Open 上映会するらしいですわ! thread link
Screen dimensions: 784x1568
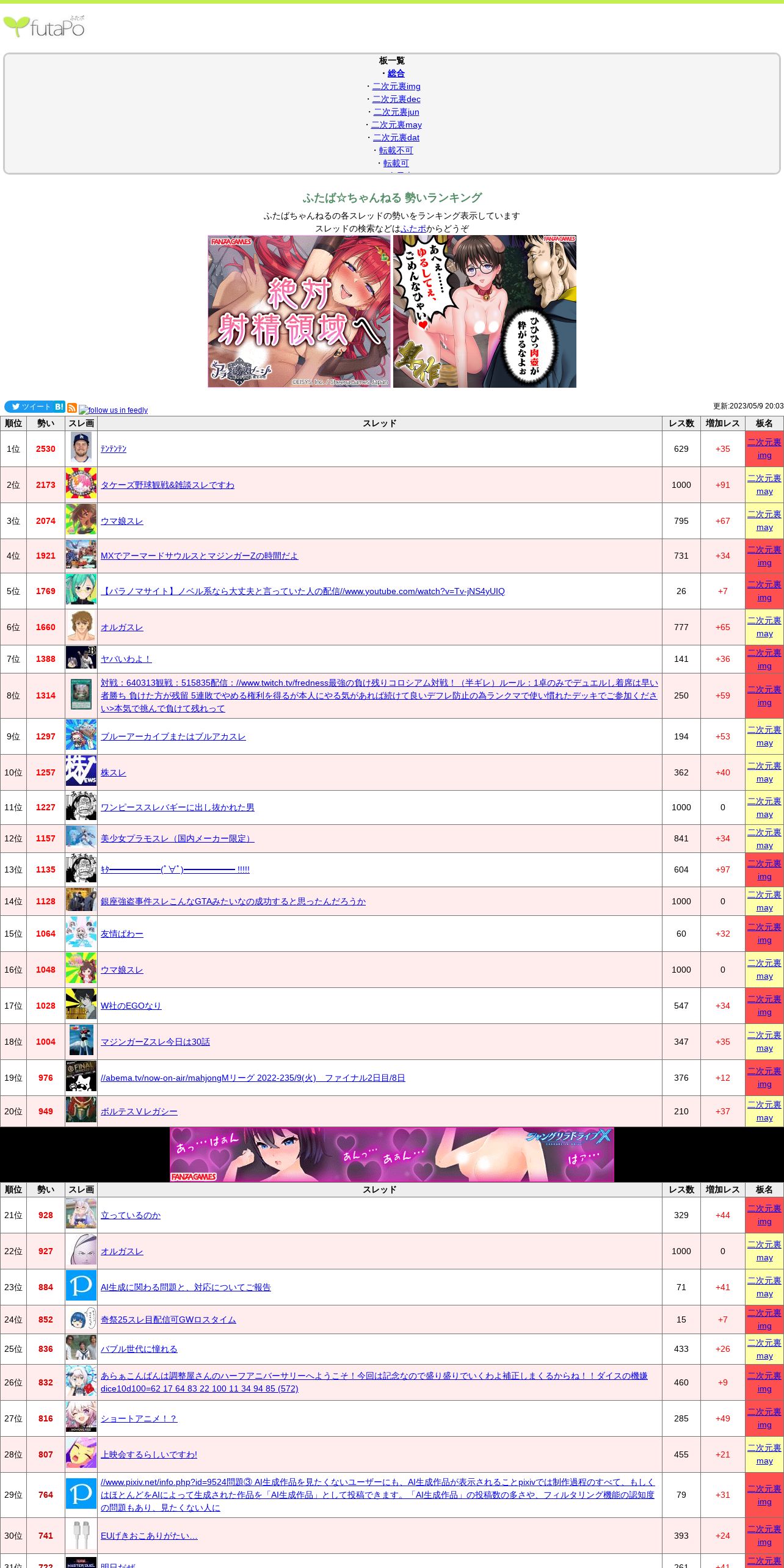coord(148,1454)
